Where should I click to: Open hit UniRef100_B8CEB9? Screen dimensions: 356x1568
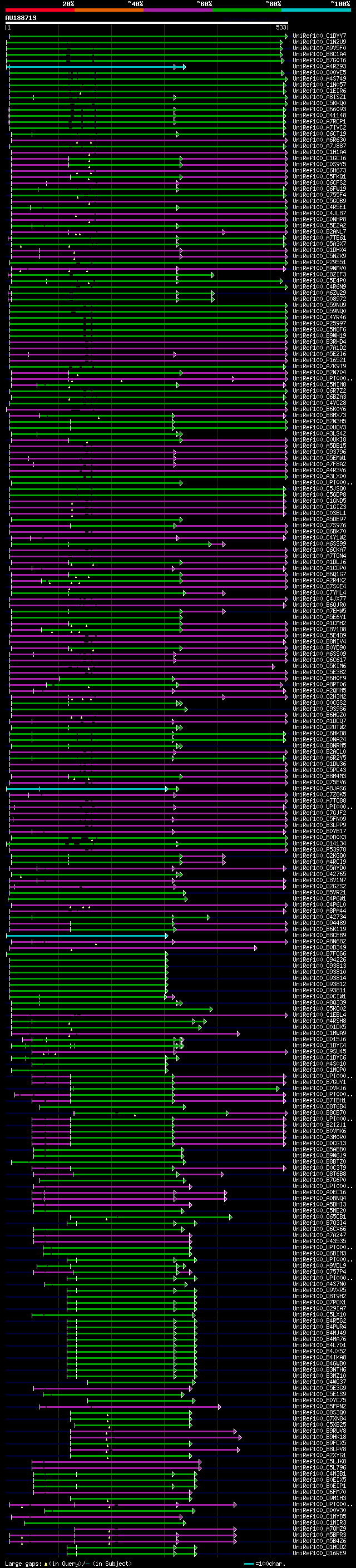pyautogui.click(x=319, y=935)
